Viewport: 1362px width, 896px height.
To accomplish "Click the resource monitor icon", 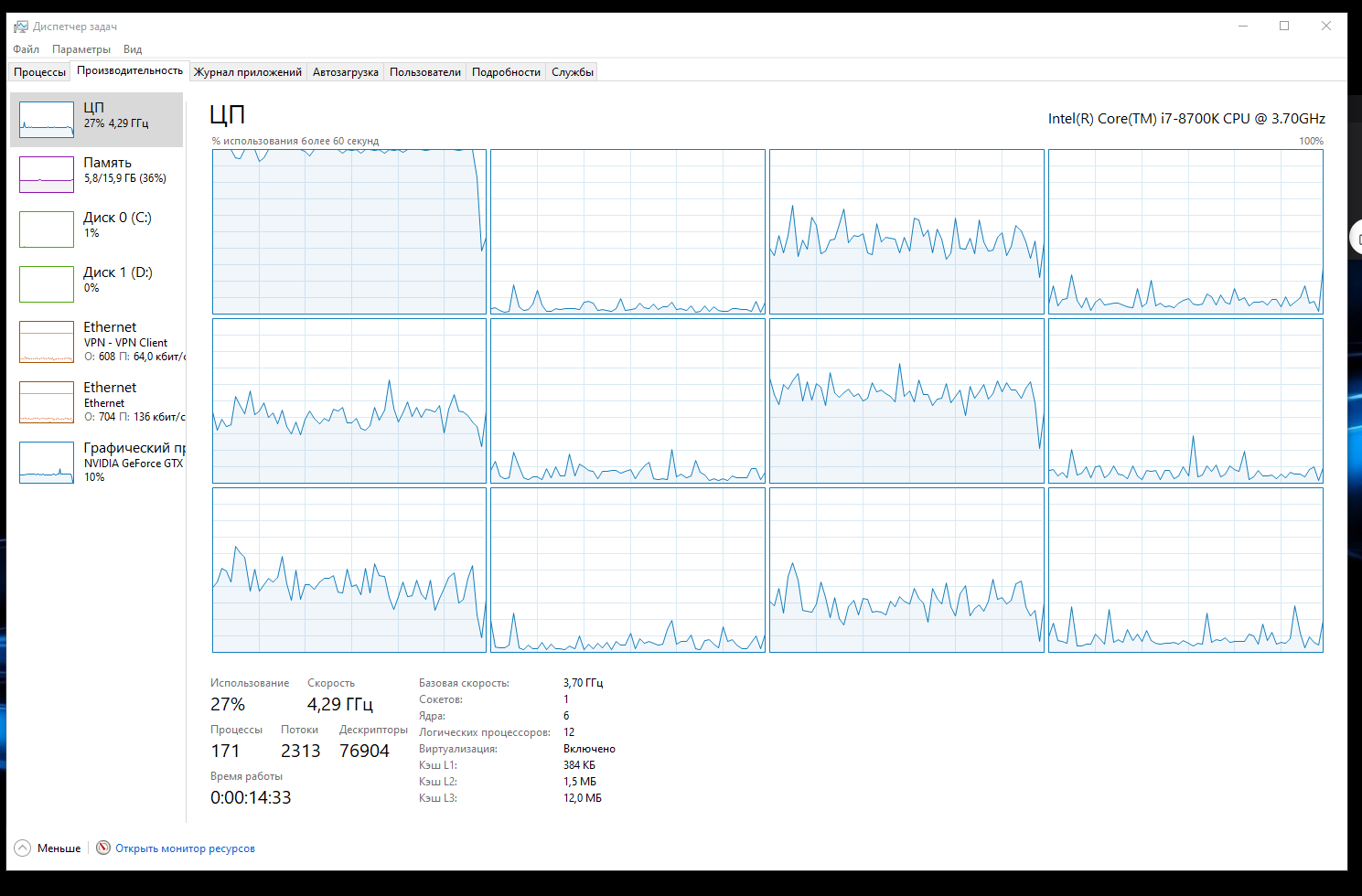I will [x=103, y=848].
